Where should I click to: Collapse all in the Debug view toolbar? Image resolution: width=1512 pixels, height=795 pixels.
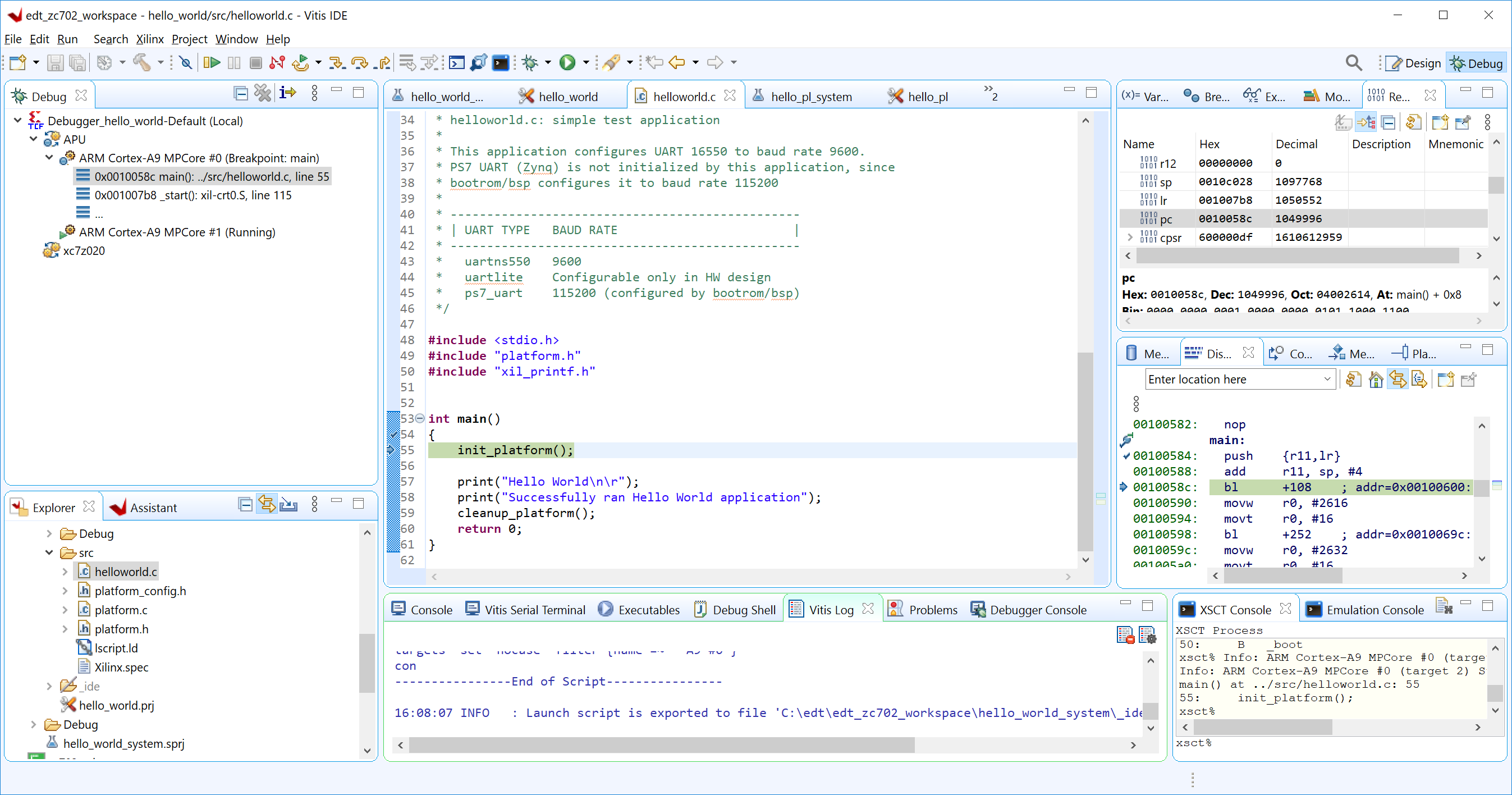(x=241, y=93)
